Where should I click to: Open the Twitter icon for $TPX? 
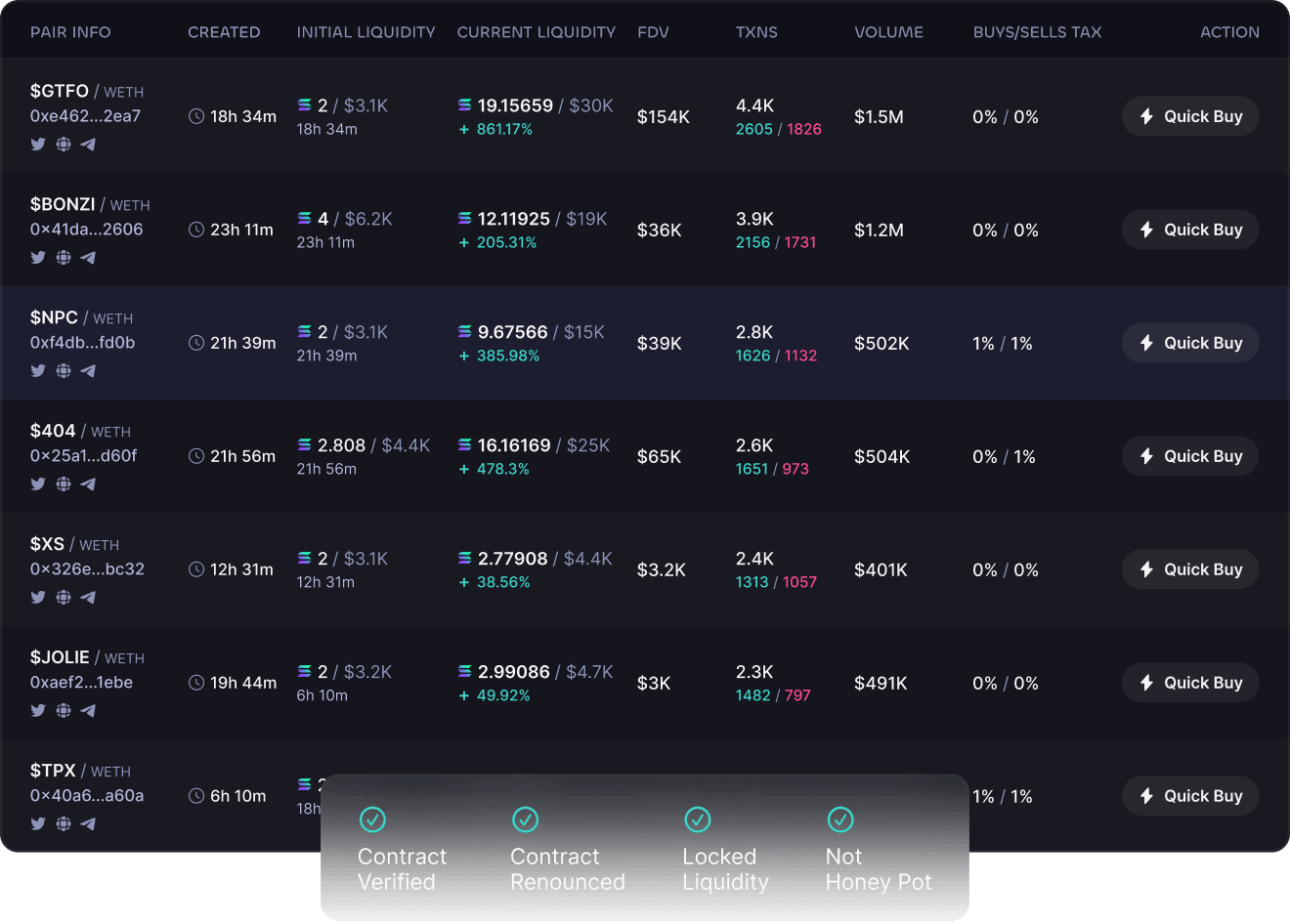(38, 824)
